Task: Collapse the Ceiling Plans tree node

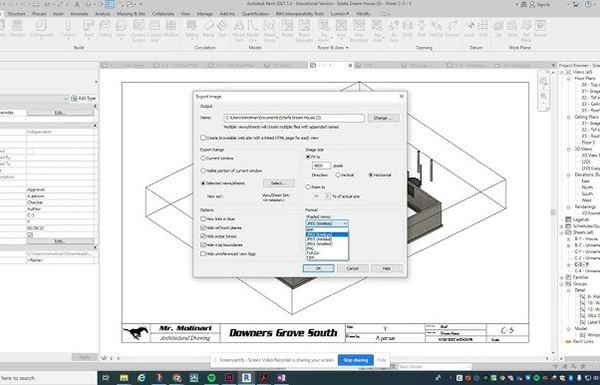Action: [x=569, y=117]
